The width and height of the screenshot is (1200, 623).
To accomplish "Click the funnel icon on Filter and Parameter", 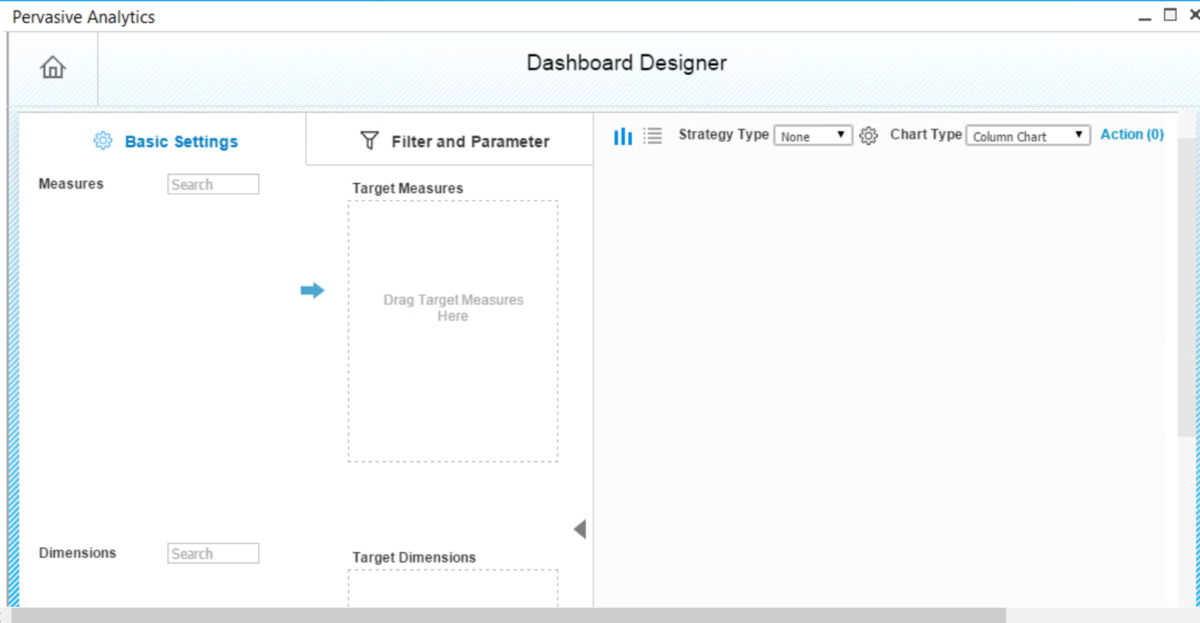I will [370, 140].
